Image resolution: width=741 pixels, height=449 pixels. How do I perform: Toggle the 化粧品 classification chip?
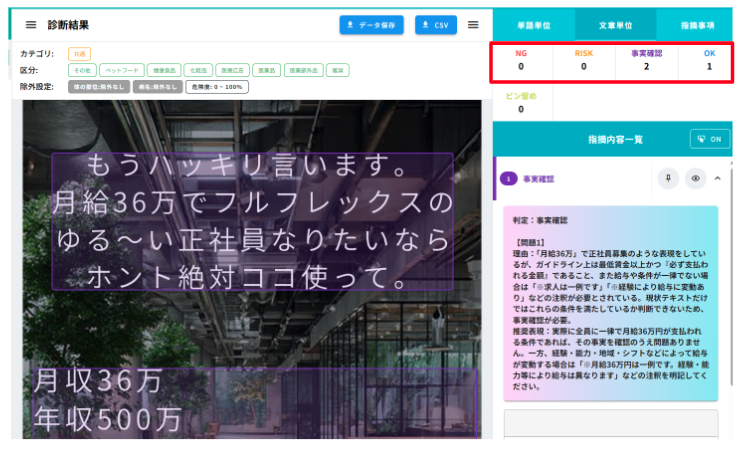tap(198, 70)
